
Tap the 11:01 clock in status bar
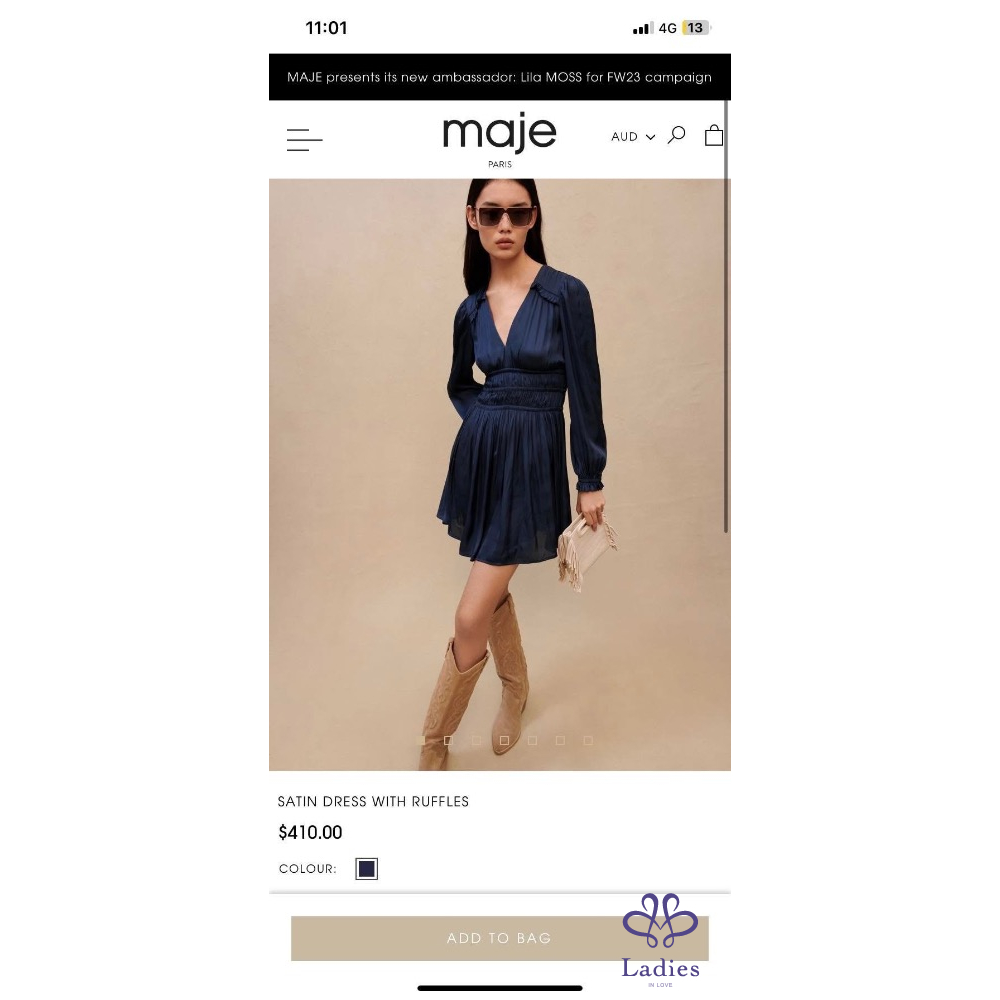tap(326, 28)
